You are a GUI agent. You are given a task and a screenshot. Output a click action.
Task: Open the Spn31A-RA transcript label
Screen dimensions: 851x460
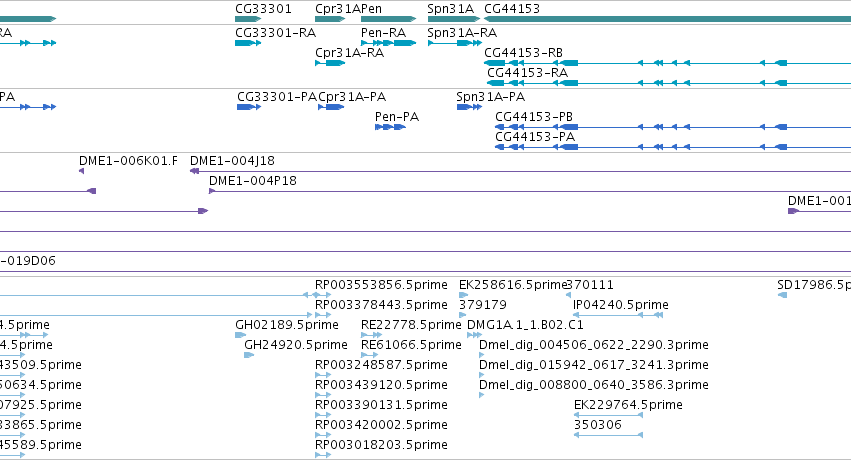pyautogui.click(x=462, y=33)
